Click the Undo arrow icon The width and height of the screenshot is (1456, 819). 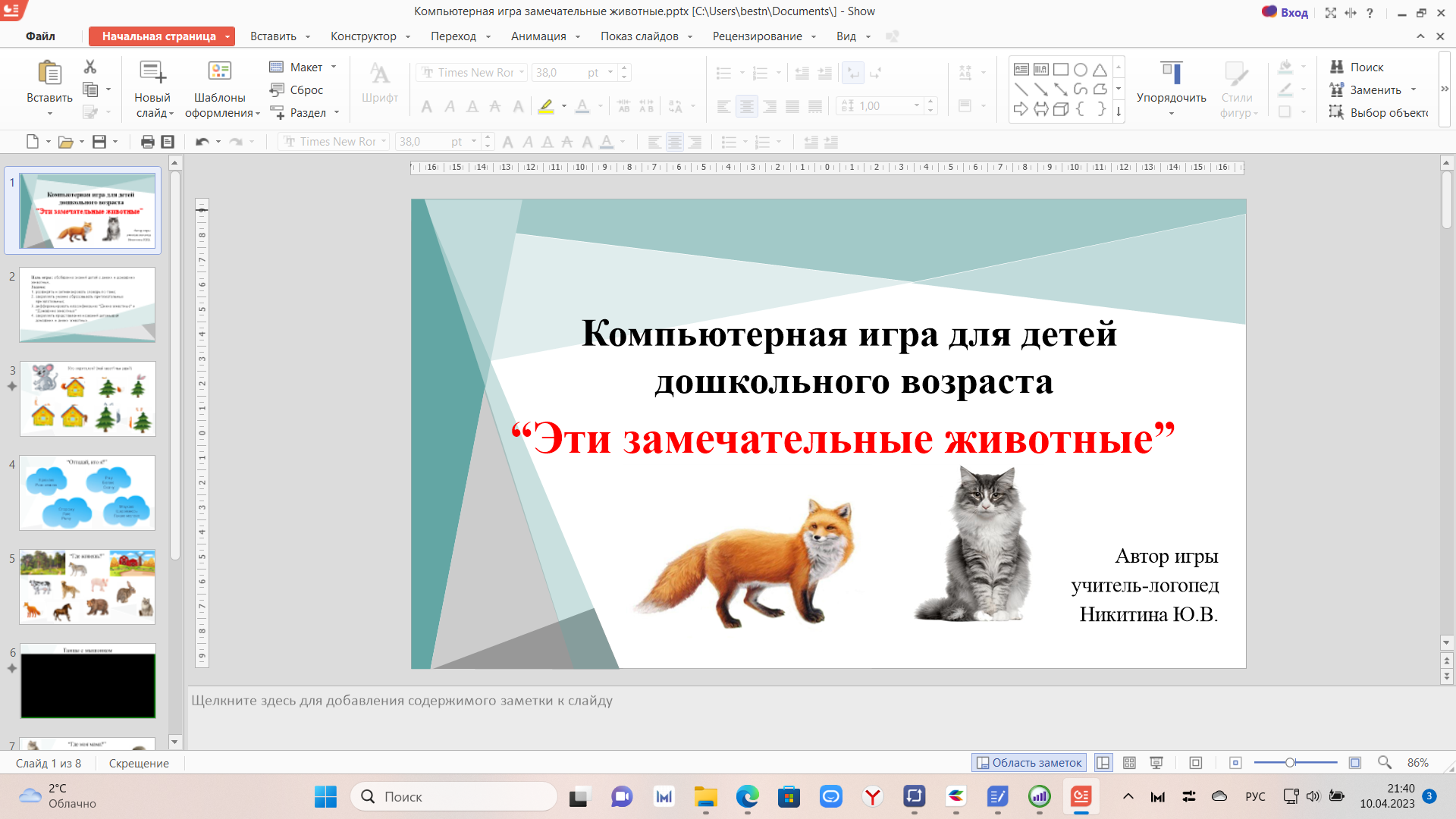pyautogui.click(x=202, y=142)
